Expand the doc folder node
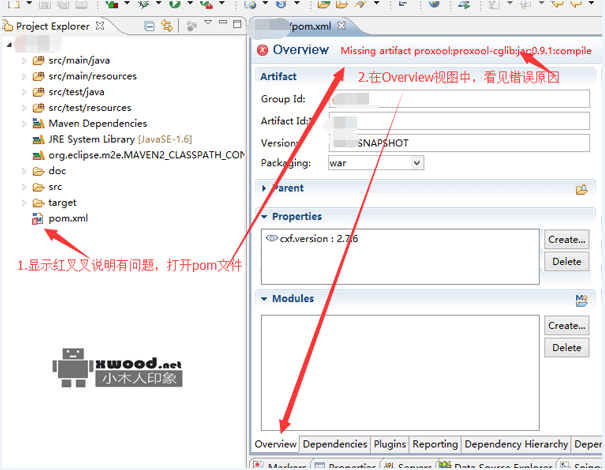The height and width of the screenshot is (470, 605). [x=24, y=171]
